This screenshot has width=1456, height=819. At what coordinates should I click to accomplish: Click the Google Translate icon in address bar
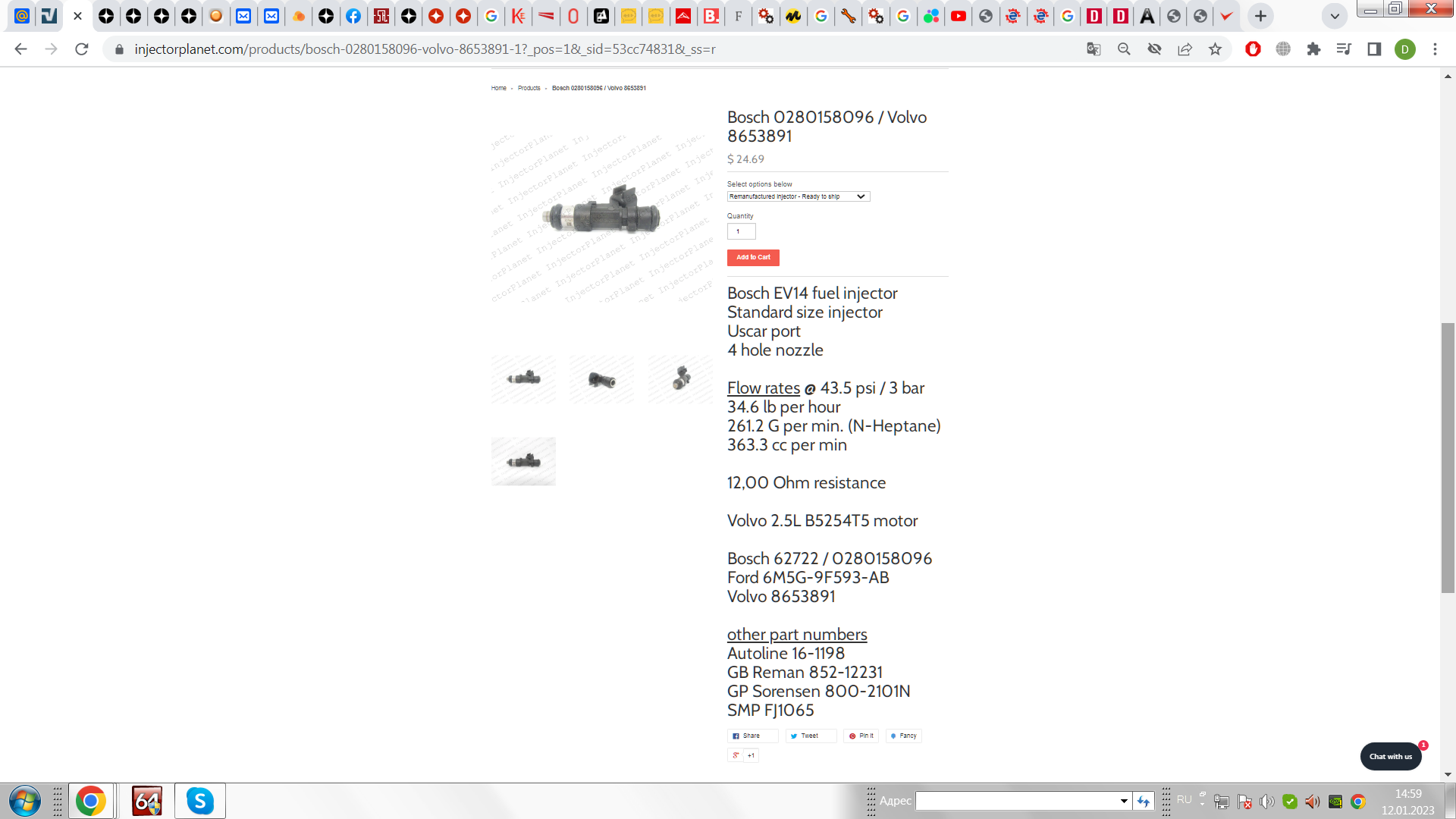click(1094, 49)
